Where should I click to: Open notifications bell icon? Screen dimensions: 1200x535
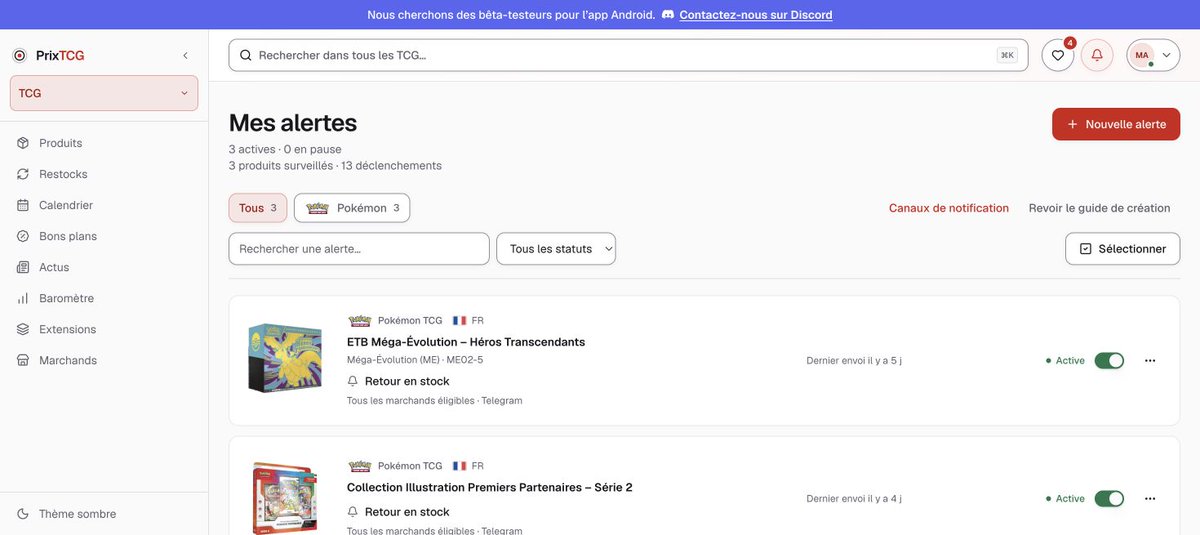point(1097,55)
